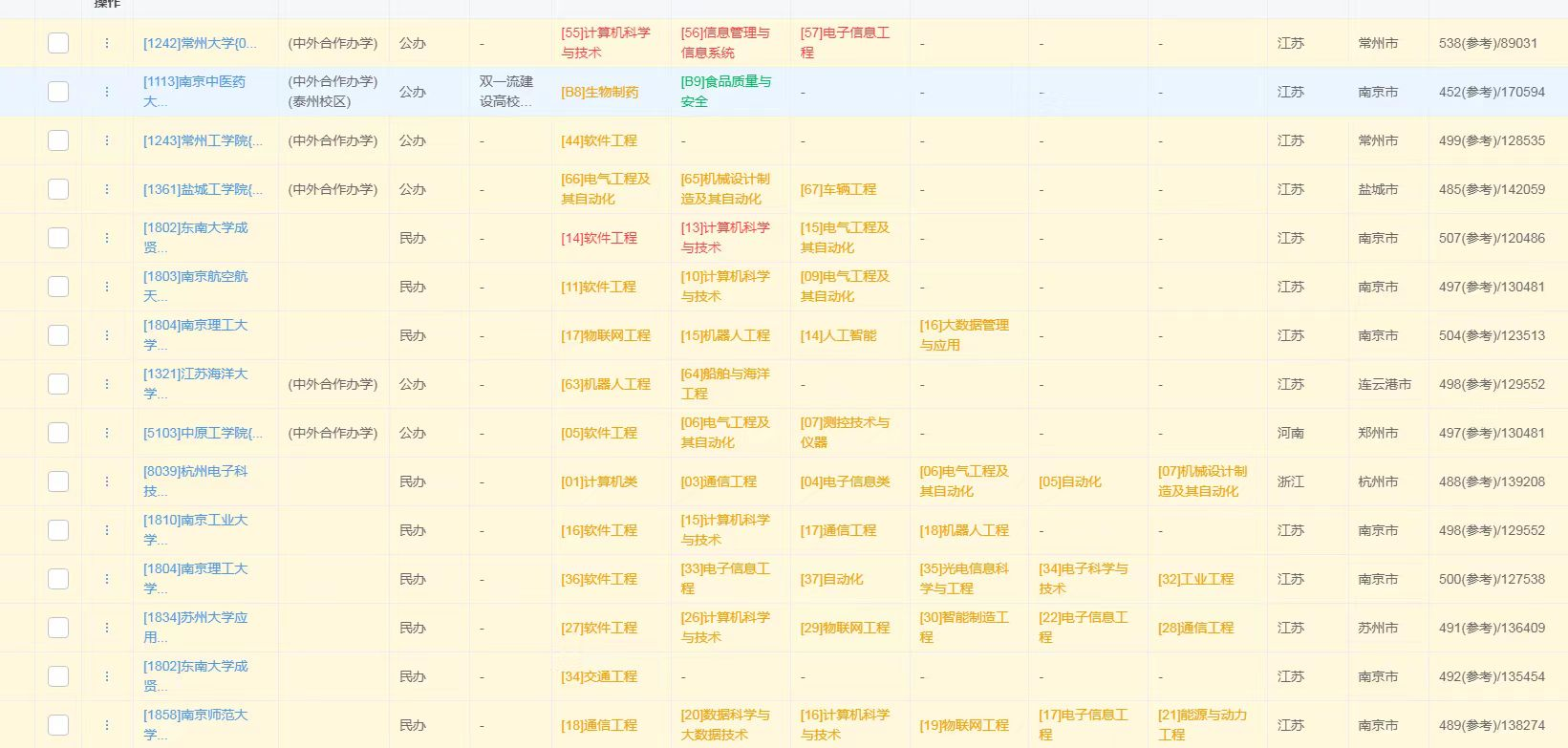This screenshot has width=1568, height=748.
Task: Click the [1243]常州工学院 school link
Action: pyautogui.click(x=203, y=140)
